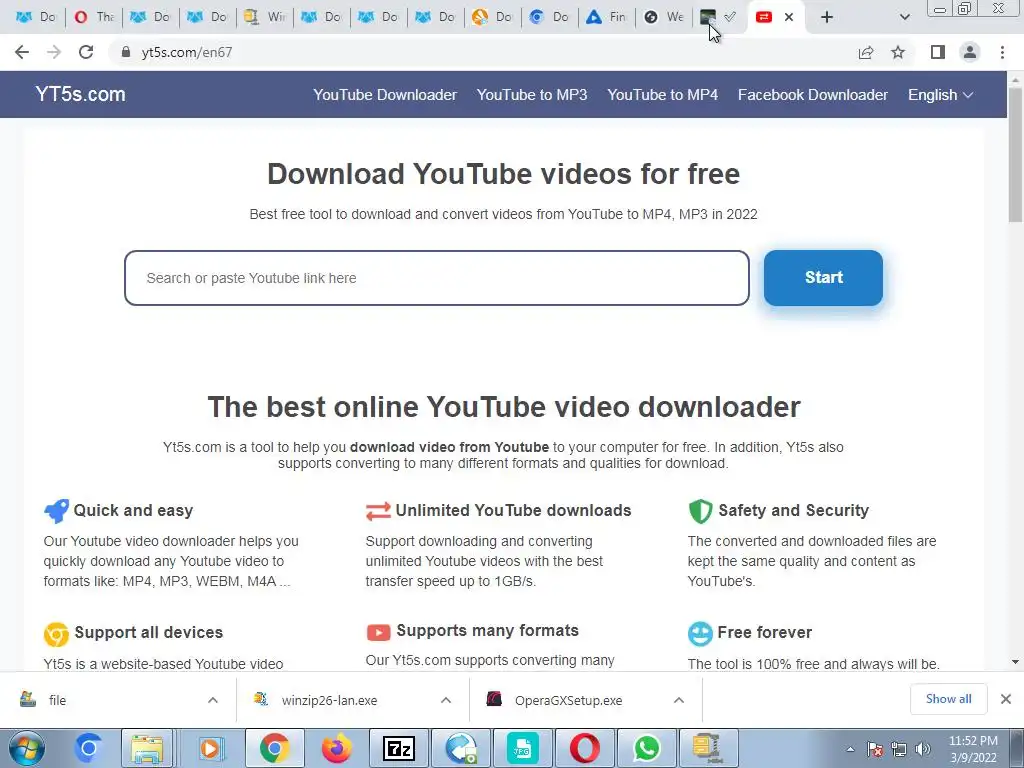This screenshot has width=1024, height=768.
Task: Click the 'Safety and Security' heading text
Action: pos(793,510)
